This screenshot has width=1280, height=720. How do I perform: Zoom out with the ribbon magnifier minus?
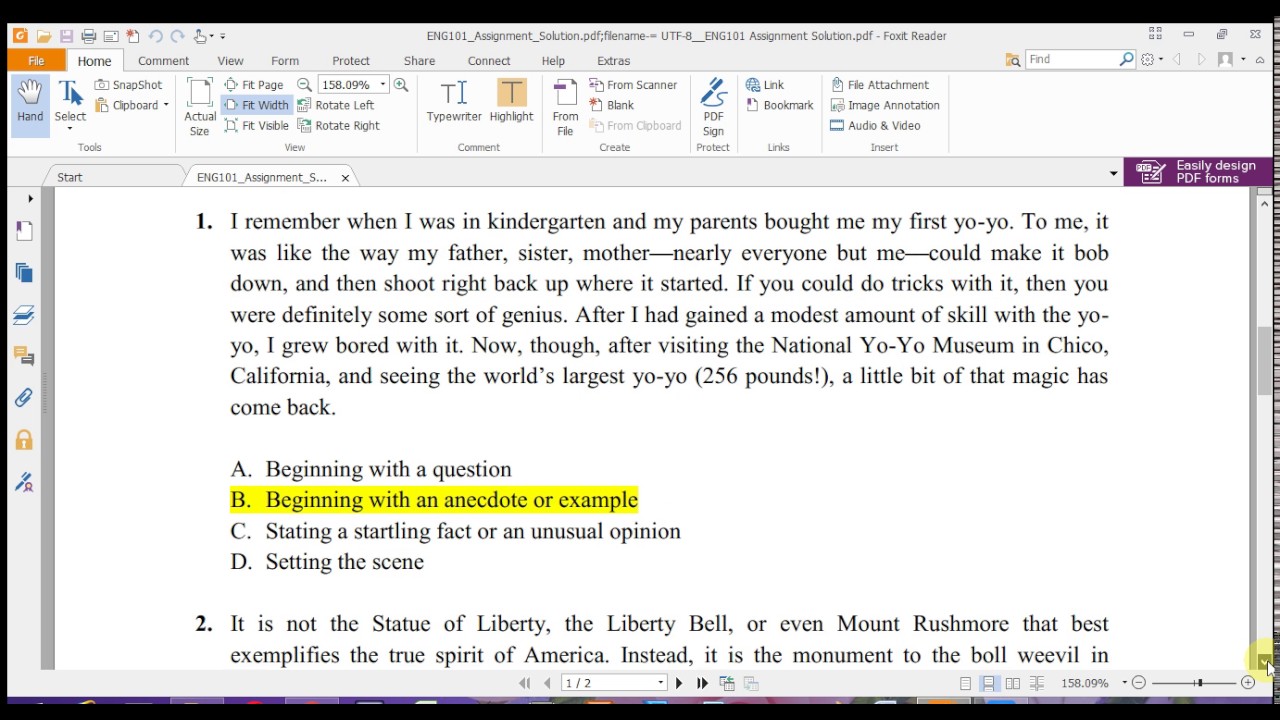tap(304, 85)
